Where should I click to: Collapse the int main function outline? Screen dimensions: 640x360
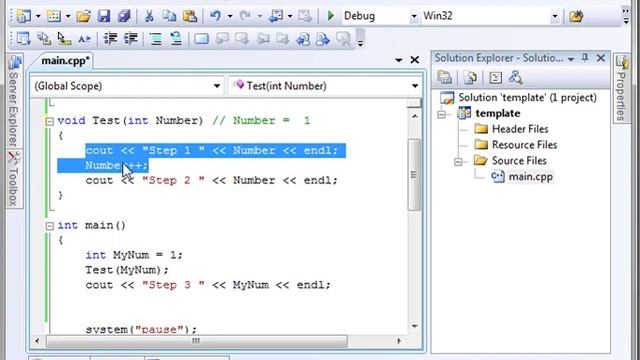click(x=49, y=226)
